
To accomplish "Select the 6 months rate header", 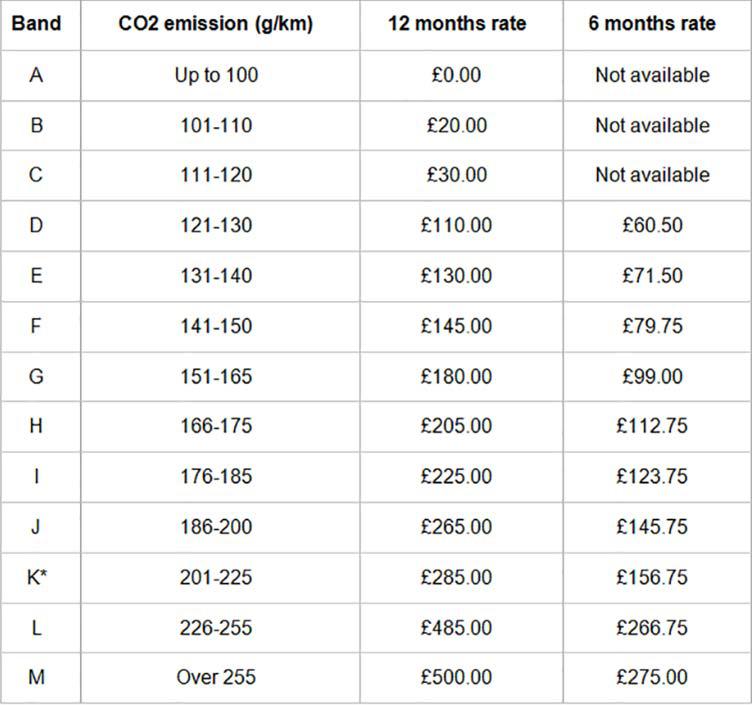I will (x=652, y=24).
